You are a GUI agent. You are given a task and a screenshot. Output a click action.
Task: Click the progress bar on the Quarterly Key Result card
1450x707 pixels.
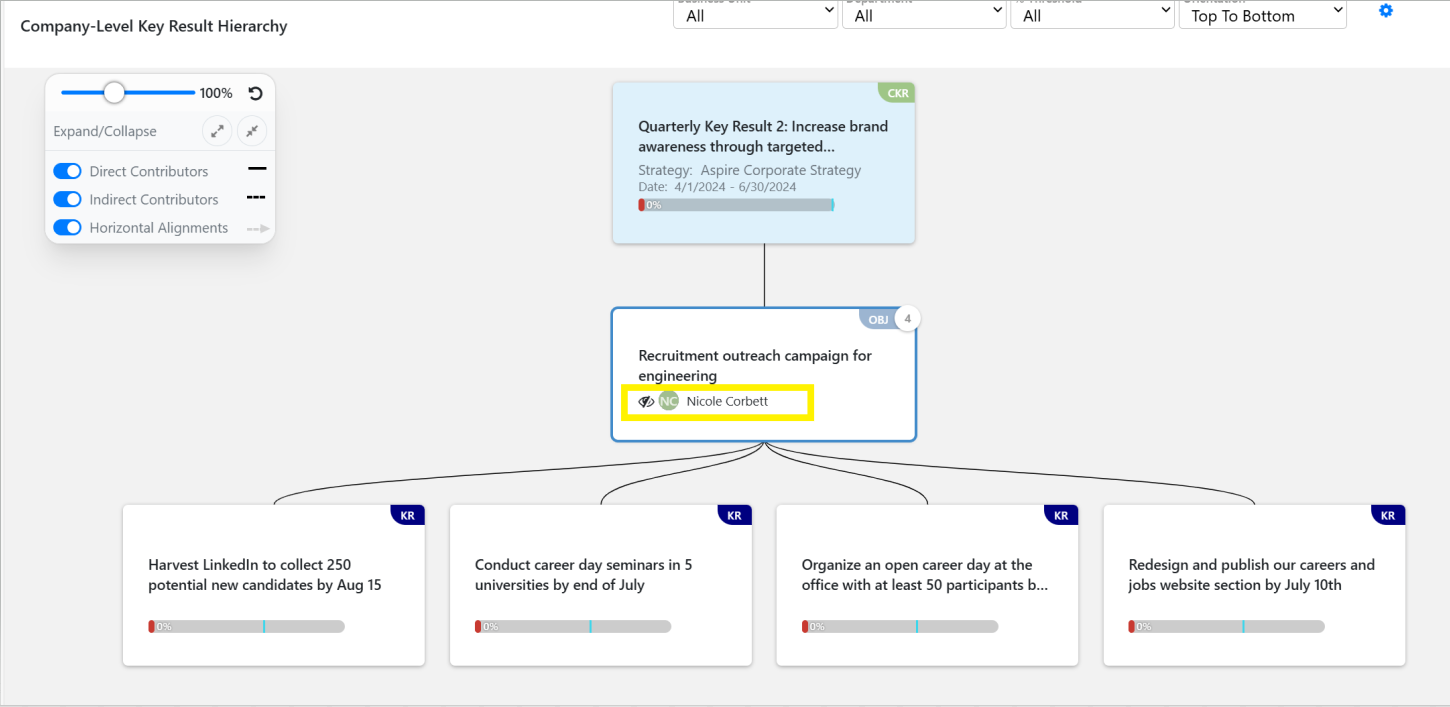coord(736,205)
